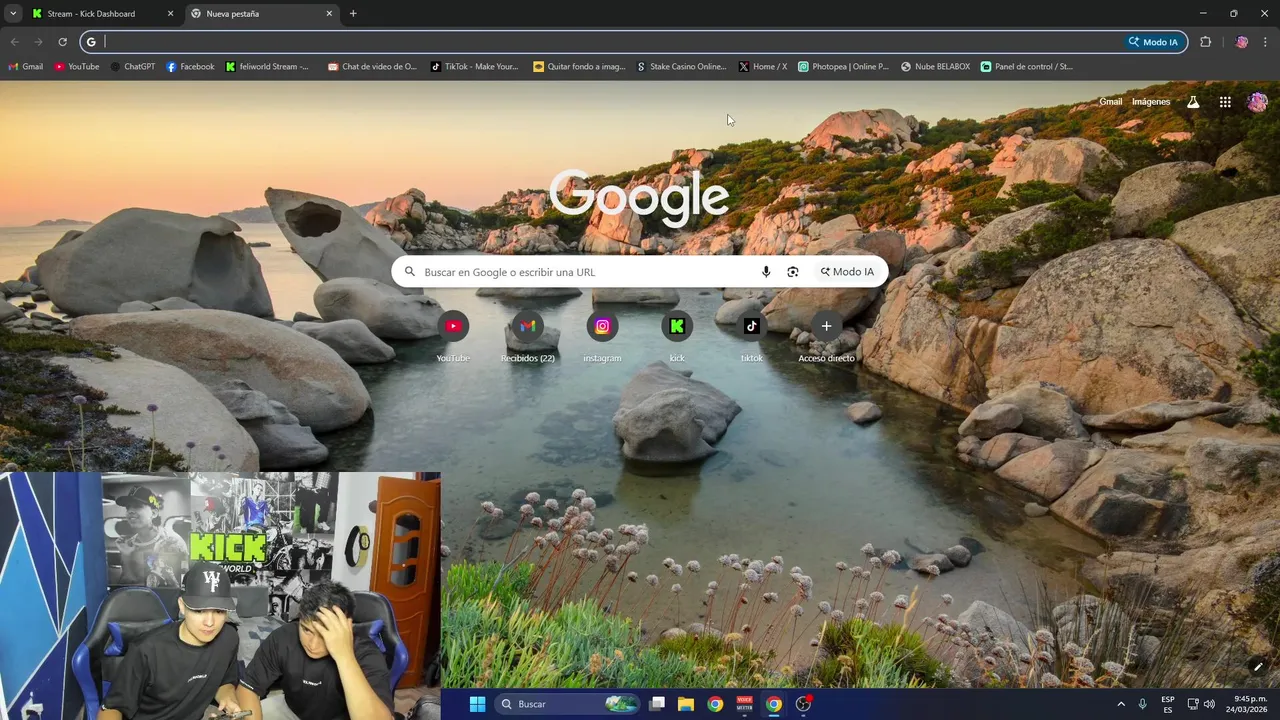Open the Gmail bookmark in bookmarks bar
This screenshot has width=1280, height=720.
pyautogui.click(x=25, y=67)
